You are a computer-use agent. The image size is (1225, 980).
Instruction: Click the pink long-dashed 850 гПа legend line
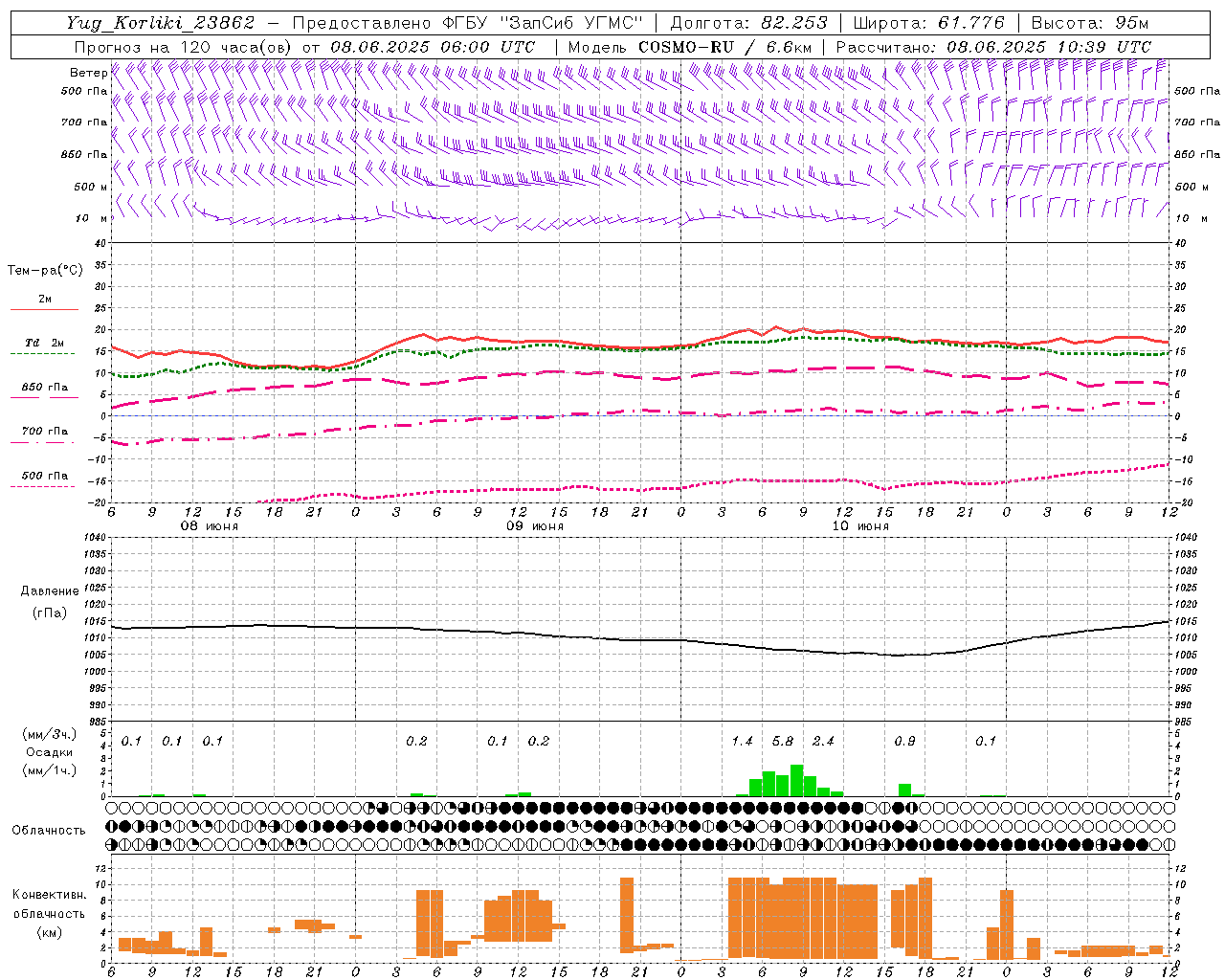click(x=42, y=398)
